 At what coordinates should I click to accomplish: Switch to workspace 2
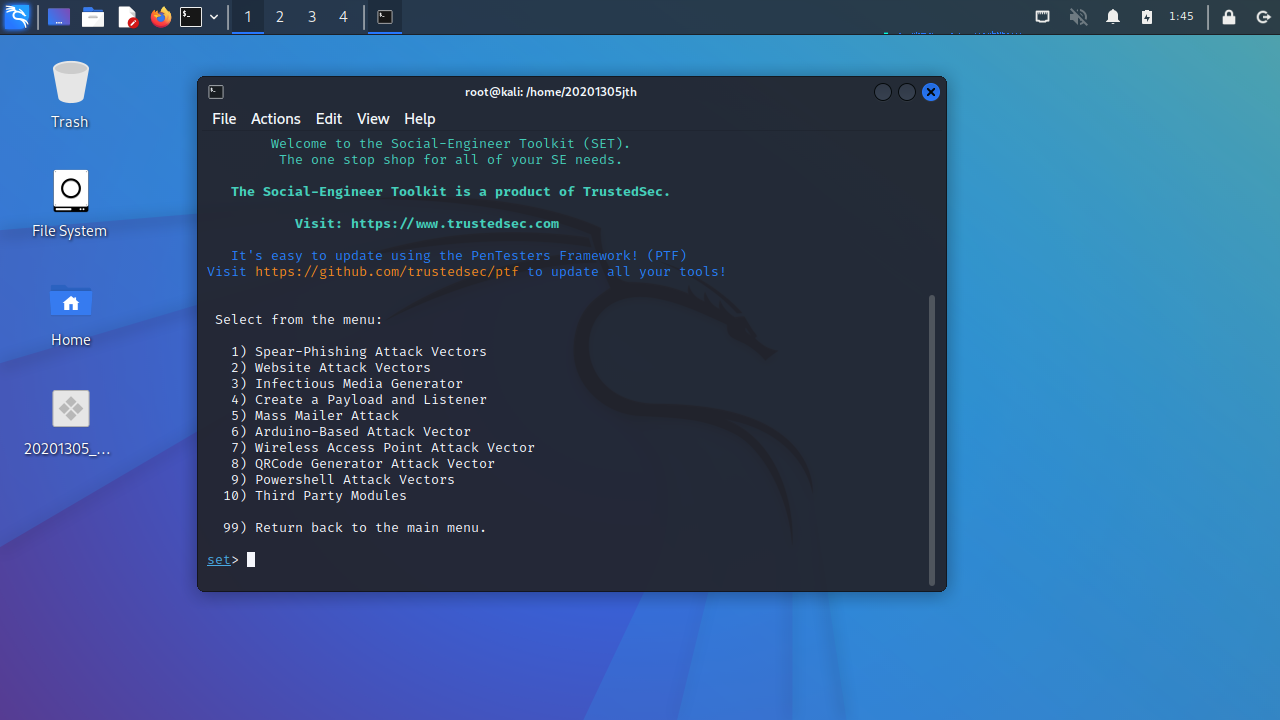click(280, 17)
